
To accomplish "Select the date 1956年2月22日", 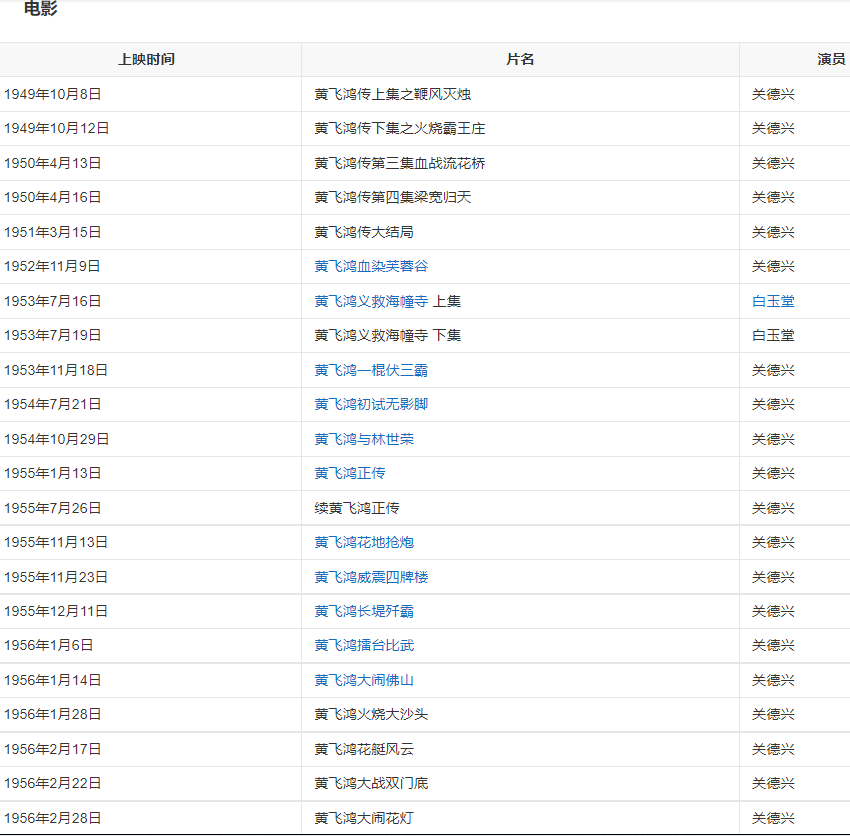I will [x=53, y=783].
